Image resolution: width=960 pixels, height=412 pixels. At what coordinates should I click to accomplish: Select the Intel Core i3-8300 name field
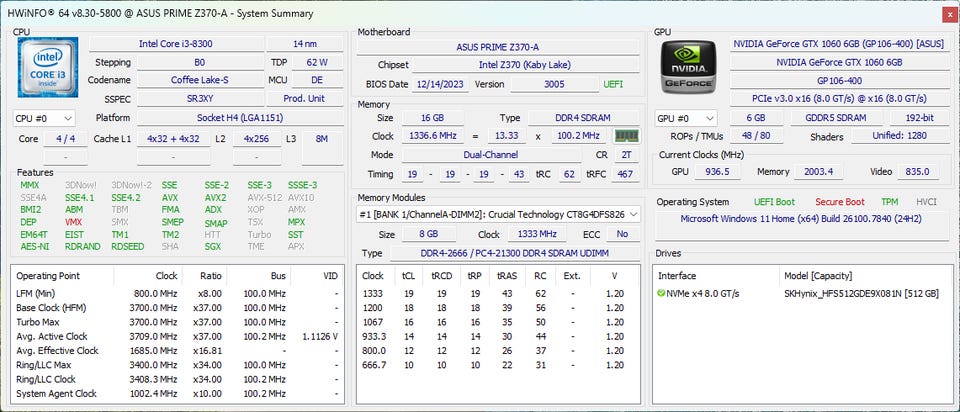point(176,44)
